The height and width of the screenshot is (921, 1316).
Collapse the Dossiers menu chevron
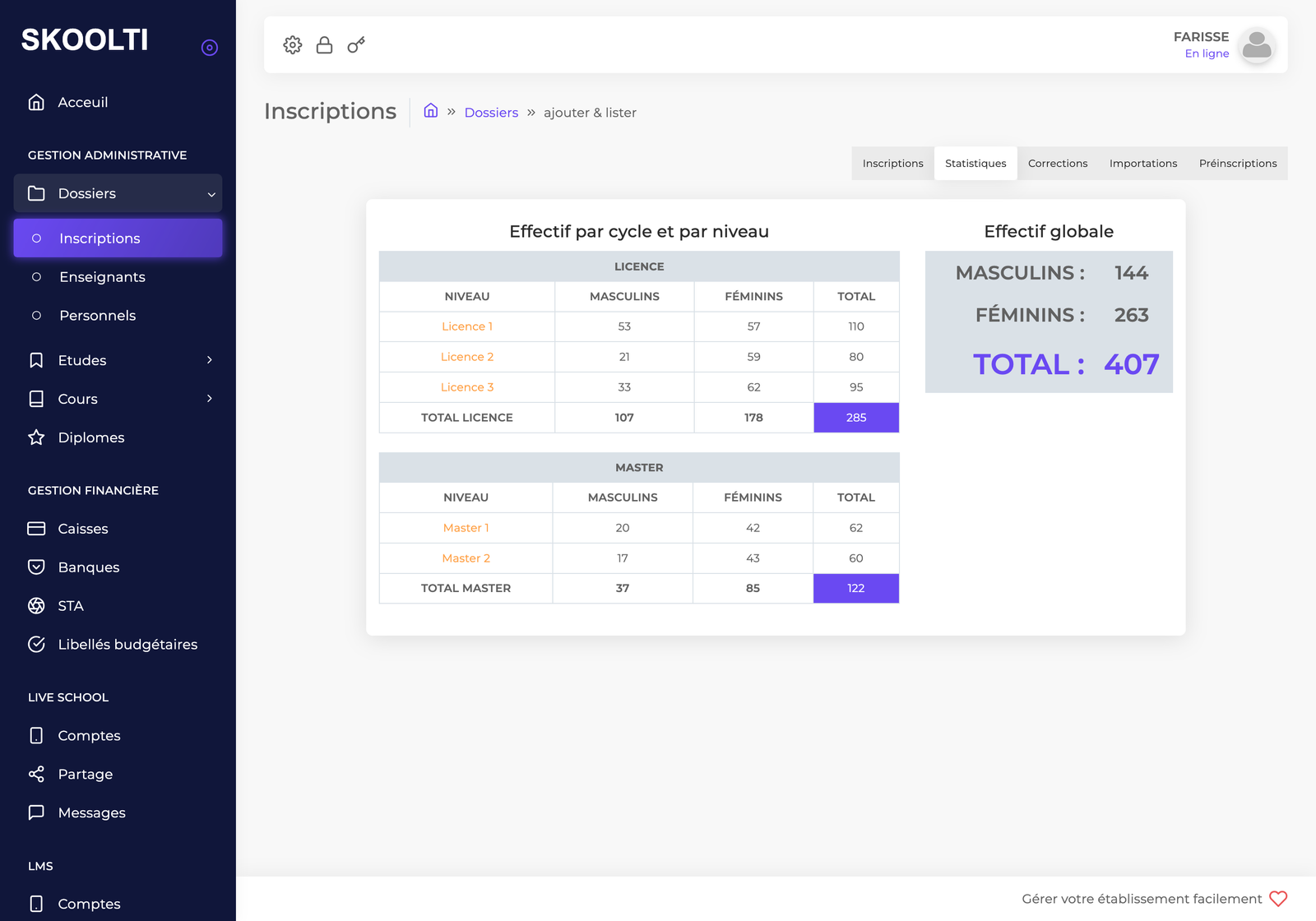tap(211, 193)
